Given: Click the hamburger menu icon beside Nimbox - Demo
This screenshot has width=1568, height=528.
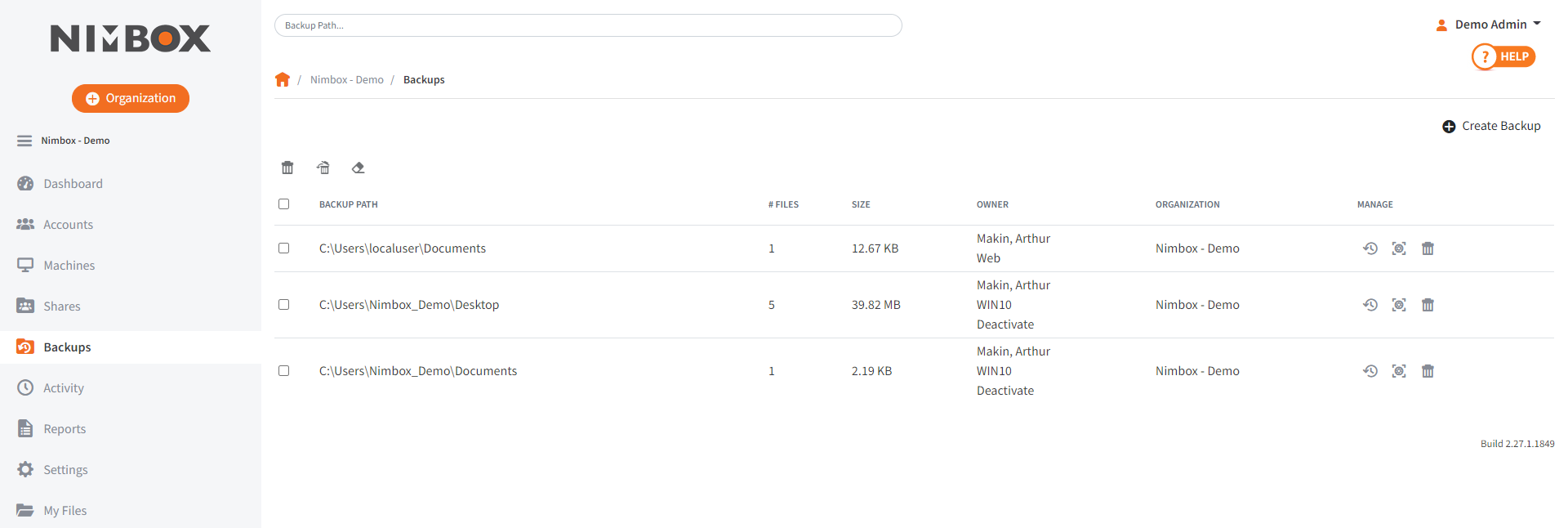Looking at the screenshot, I should tap(24, 141).
